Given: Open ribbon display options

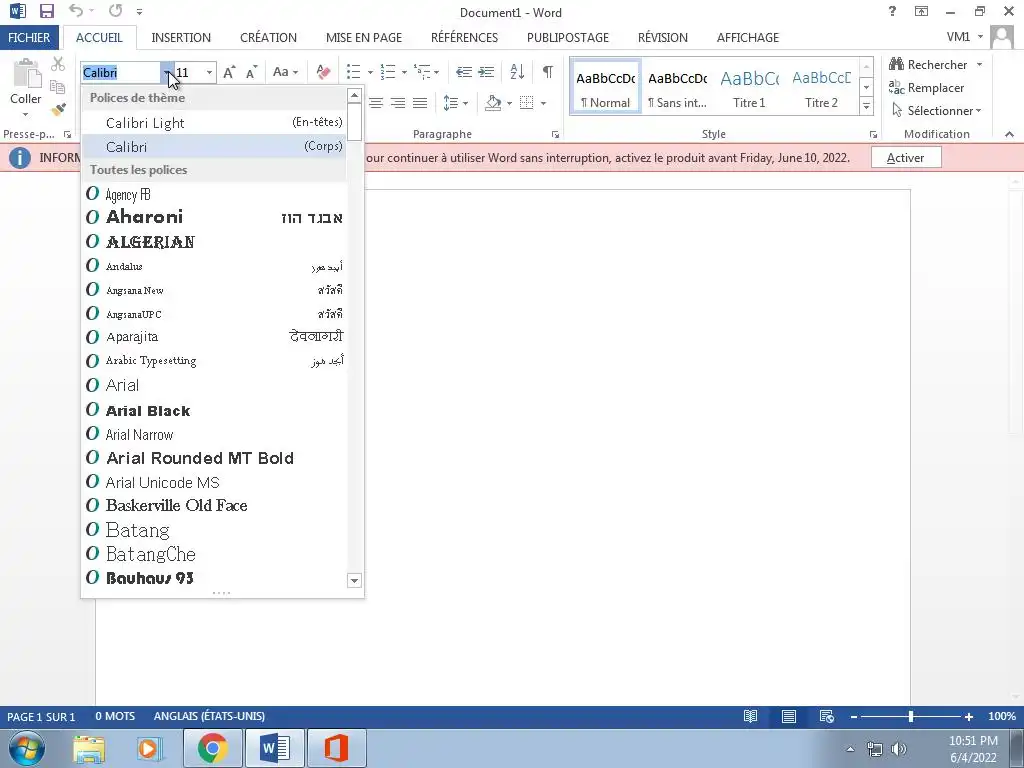Looking at the screenshot, I should [x=921, y=11].
